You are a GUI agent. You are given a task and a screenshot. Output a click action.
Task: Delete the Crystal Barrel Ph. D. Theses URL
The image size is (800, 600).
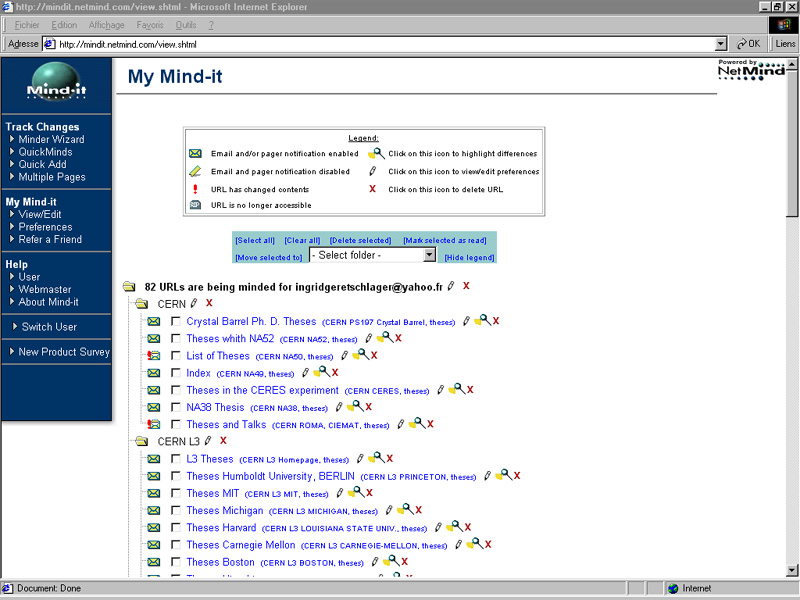tap(496, 321)
